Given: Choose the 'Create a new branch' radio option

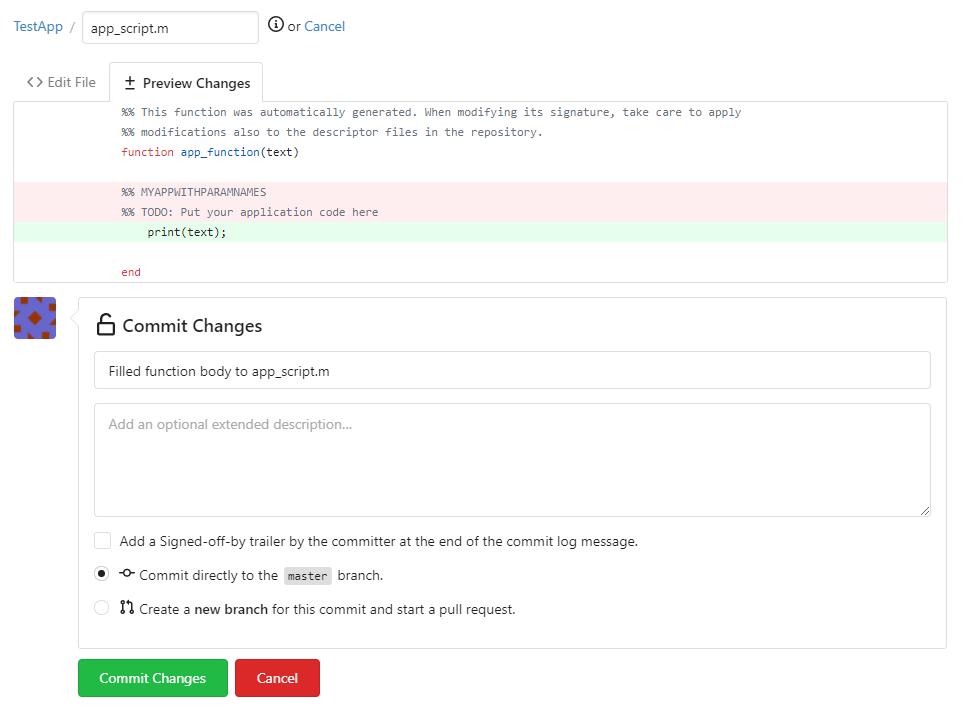Looking at the screenshot, I should (102, 608).
